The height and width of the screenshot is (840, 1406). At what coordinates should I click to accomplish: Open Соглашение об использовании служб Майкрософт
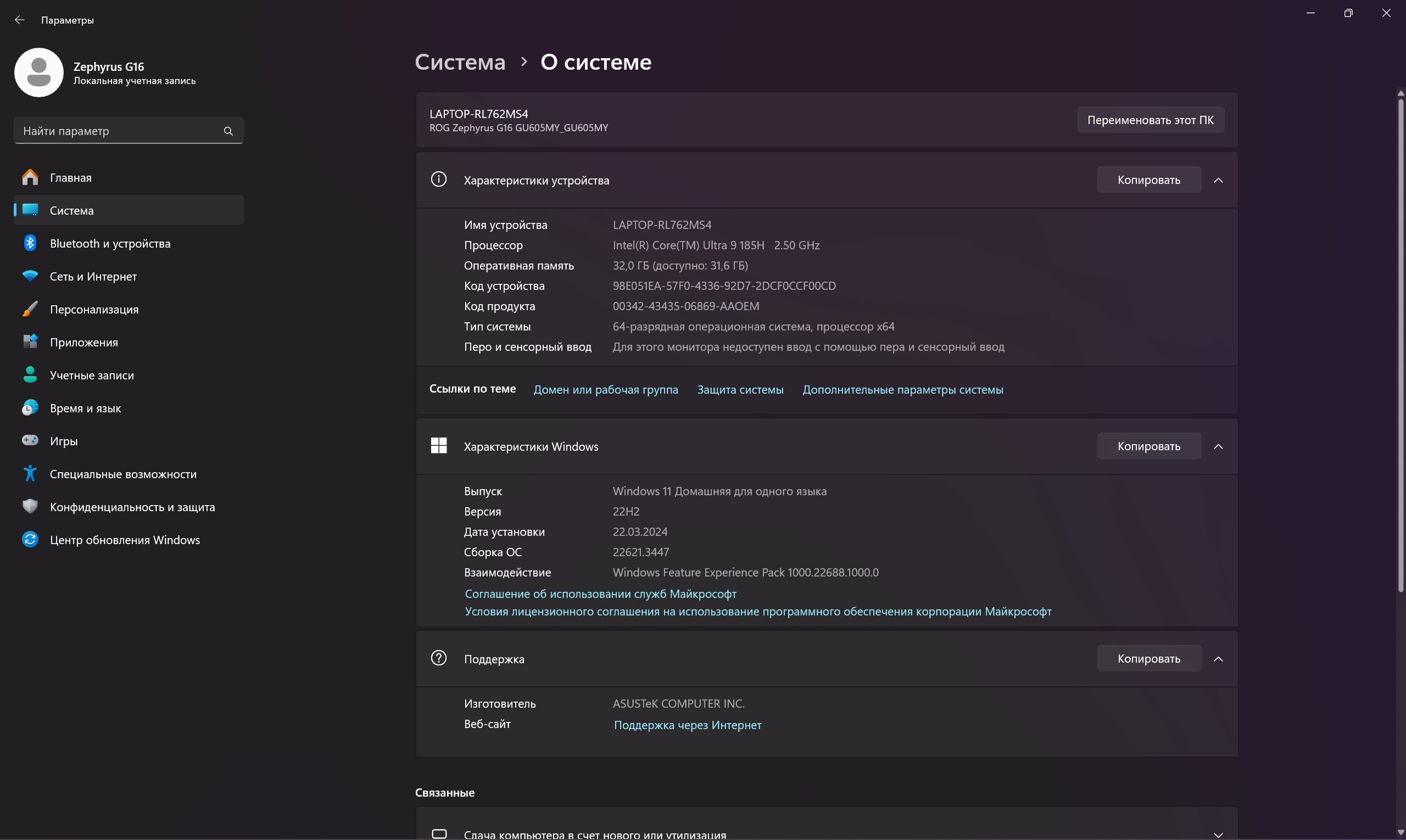pos(601,594)
